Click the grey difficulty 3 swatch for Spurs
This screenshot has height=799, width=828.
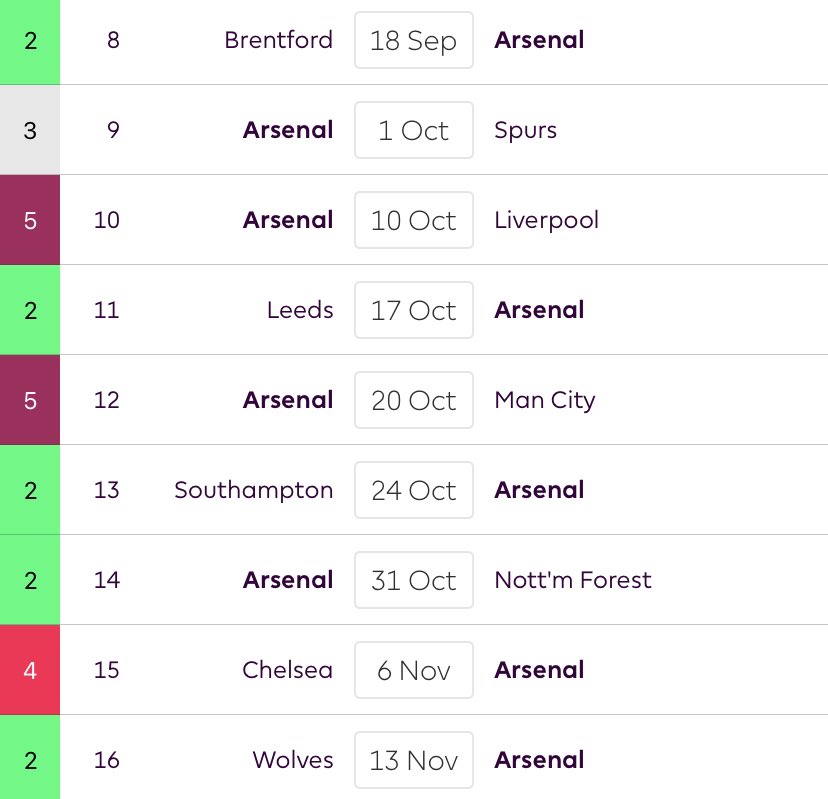point(30,131)
